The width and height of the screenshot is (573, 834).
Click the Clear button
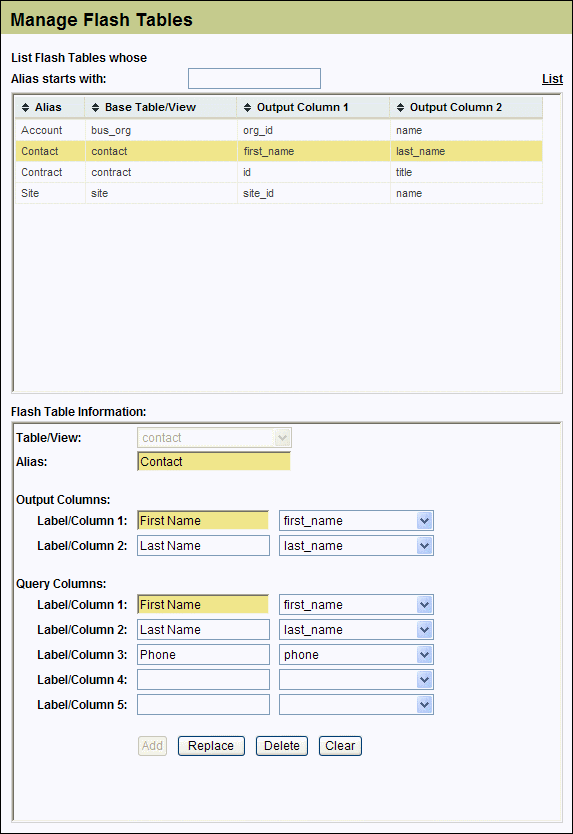341,746
